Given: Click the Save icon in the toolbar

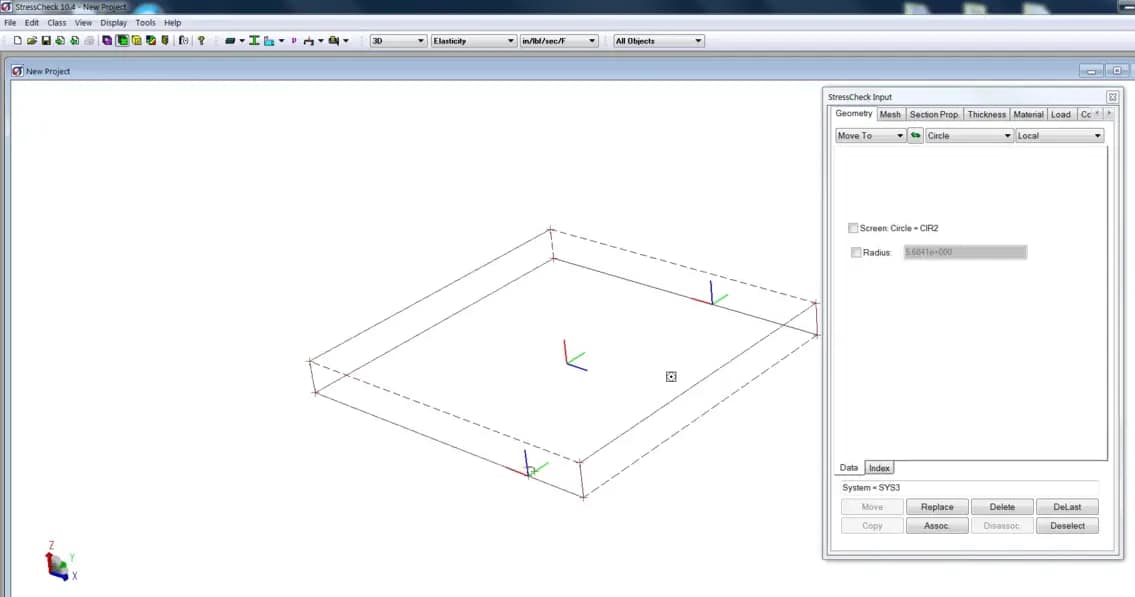Looking at the screenshot, I should tap(45, 40).
